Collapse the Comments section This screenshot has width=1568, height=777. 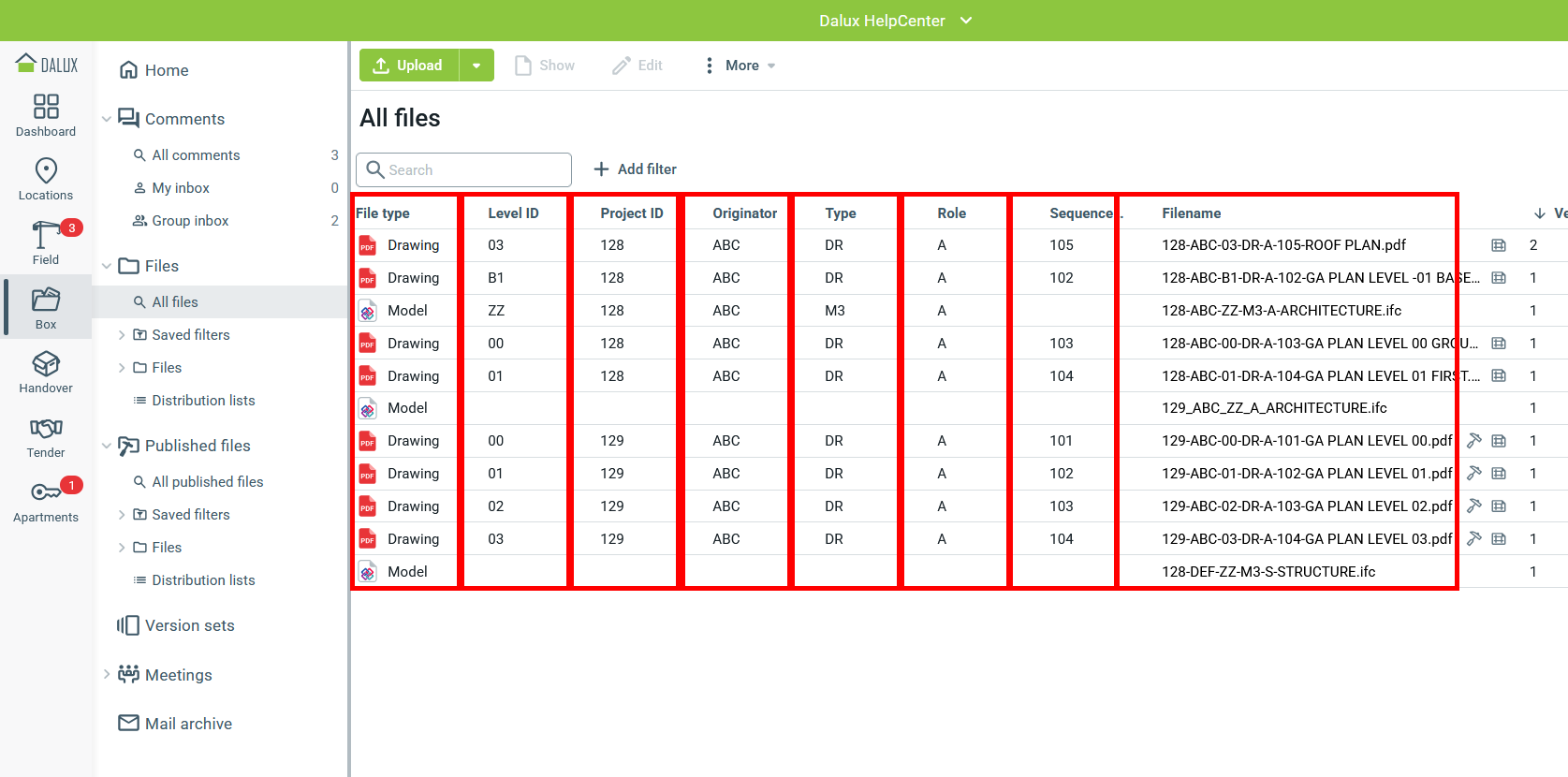tap(107, 119)
